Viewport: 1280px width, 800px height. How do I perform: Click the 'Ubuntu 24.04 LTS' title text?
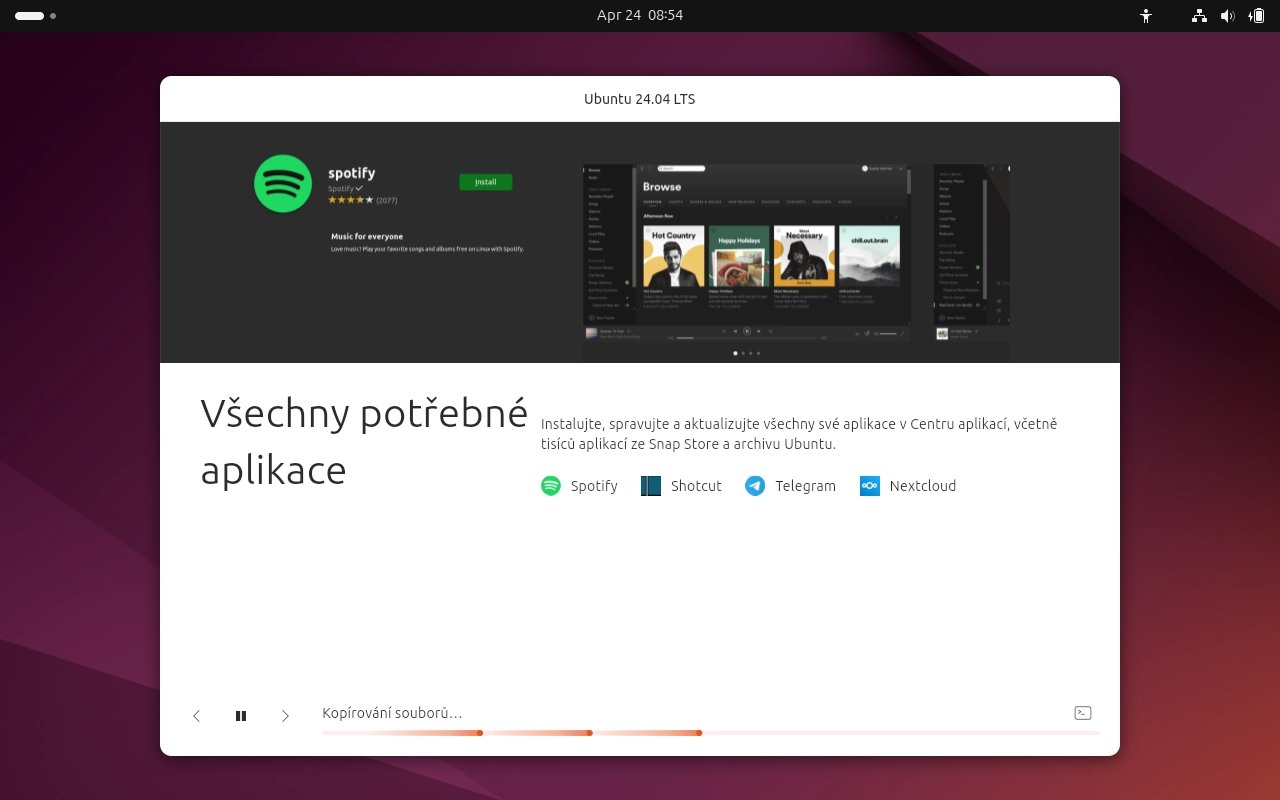point(640,99)
